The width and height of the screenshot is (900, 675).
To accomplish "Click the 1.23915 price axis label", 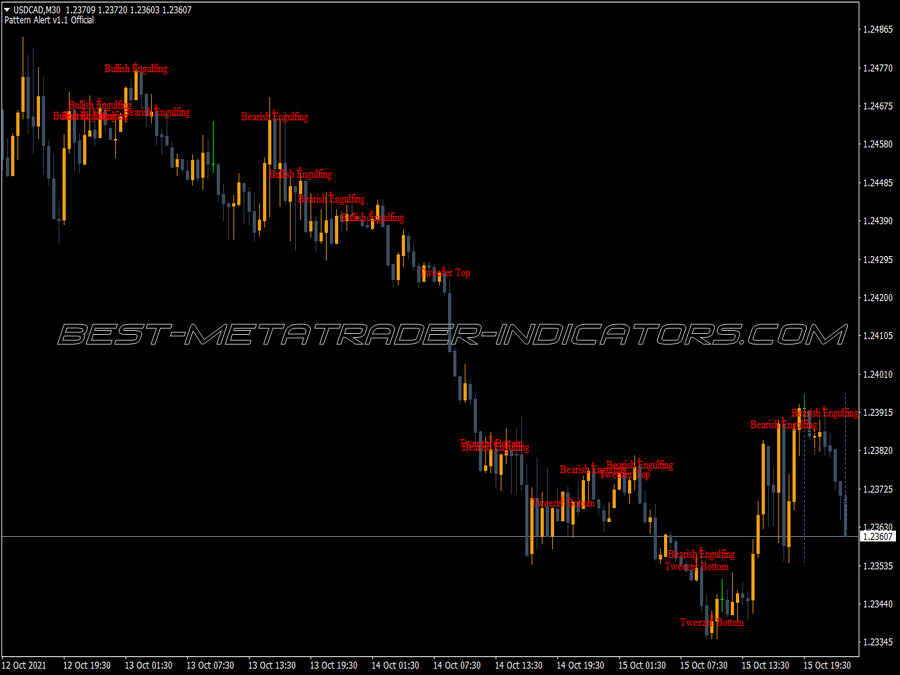I will (878, 413).
